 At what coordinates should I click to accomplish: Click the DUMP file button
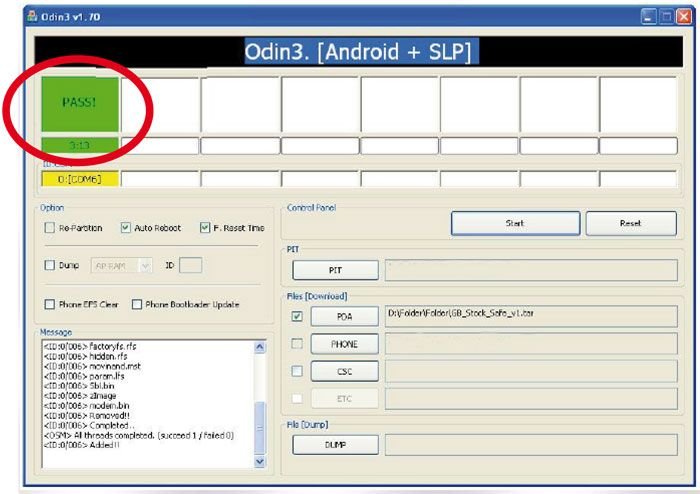point(335,445)
